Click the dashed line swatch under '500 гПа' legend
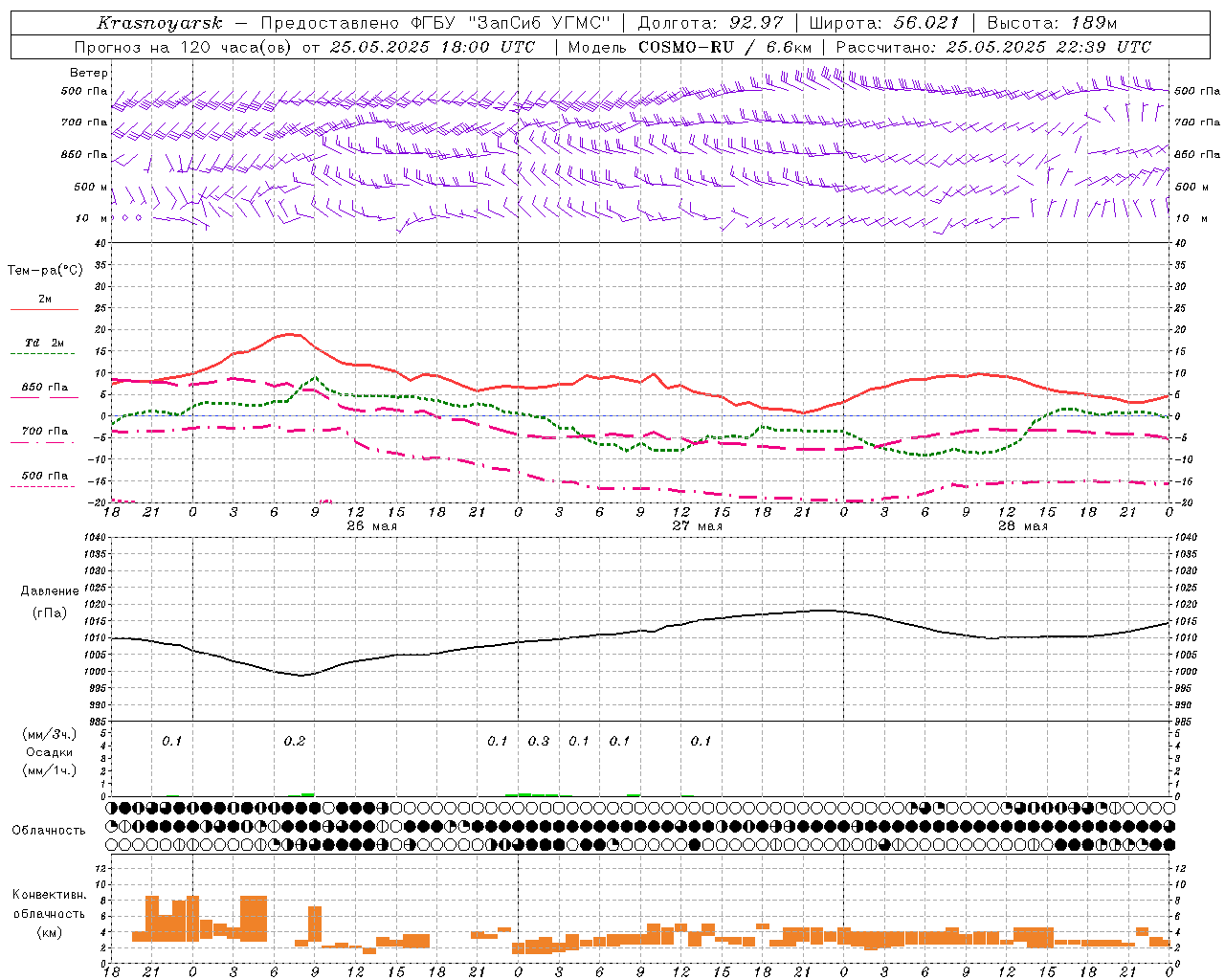 (43, 487)
